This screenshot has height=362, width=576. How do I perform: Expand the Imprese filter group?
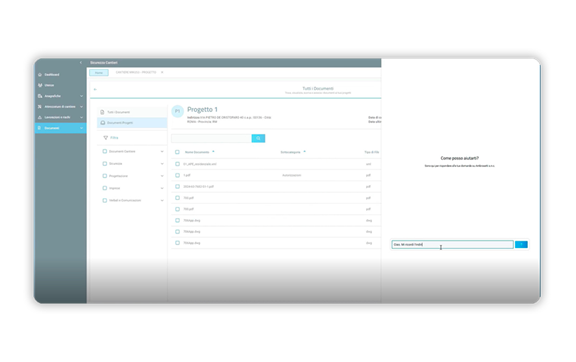coord(162,188)
